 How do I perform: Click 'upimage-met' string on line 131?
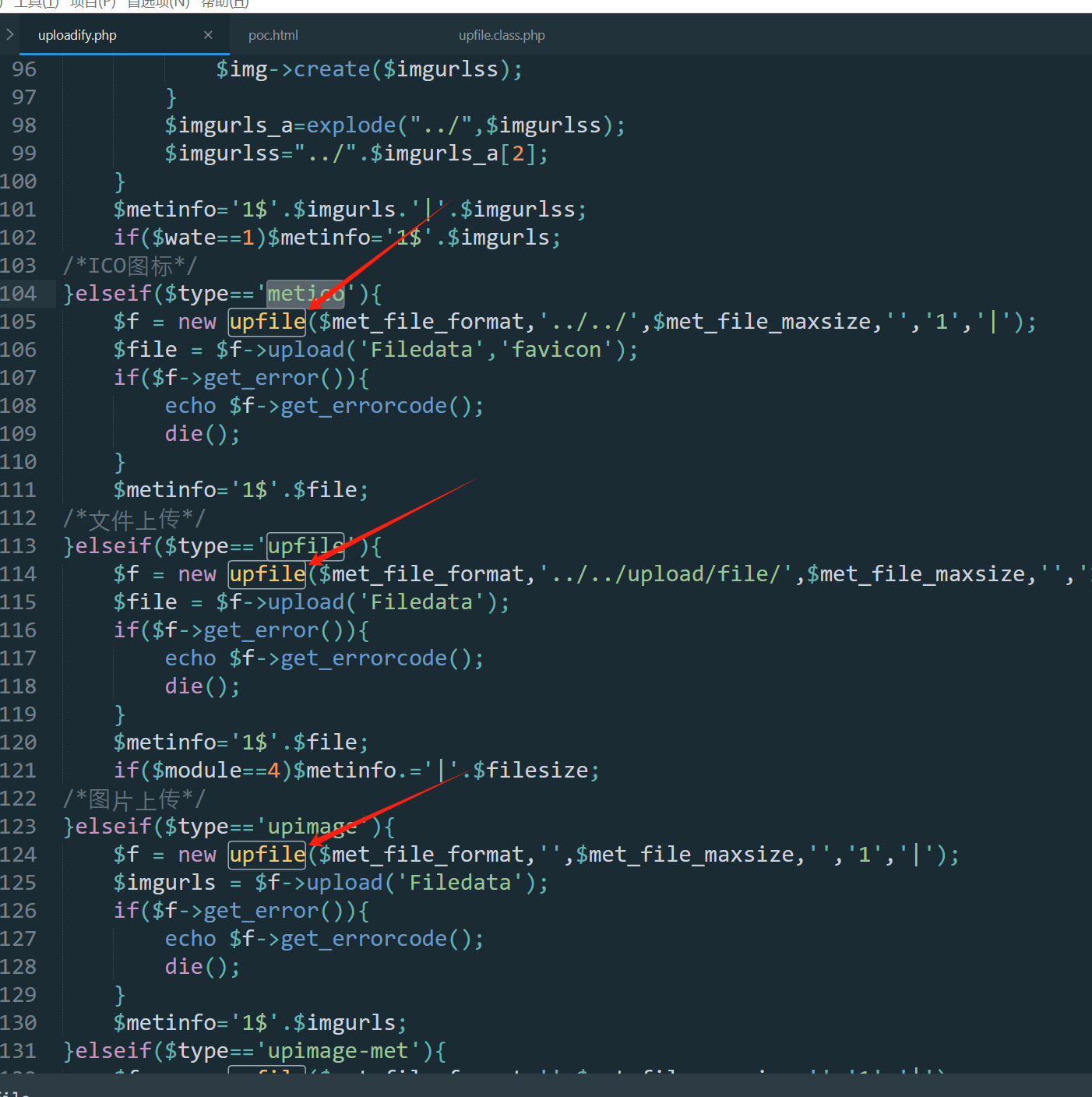click(x=337, y=1051)
